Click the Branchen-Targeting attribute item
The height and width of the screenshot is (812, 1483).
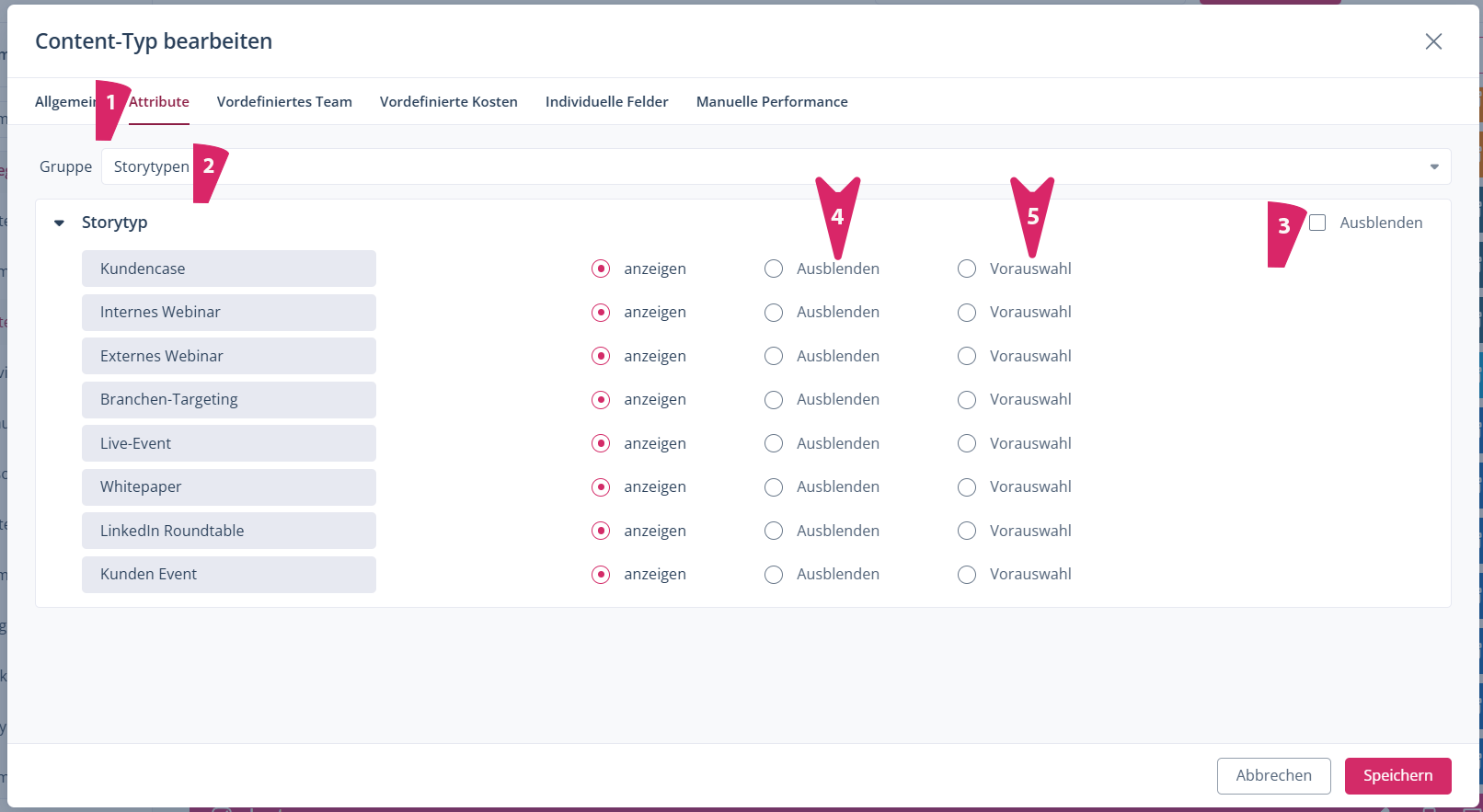coord(228,400)
